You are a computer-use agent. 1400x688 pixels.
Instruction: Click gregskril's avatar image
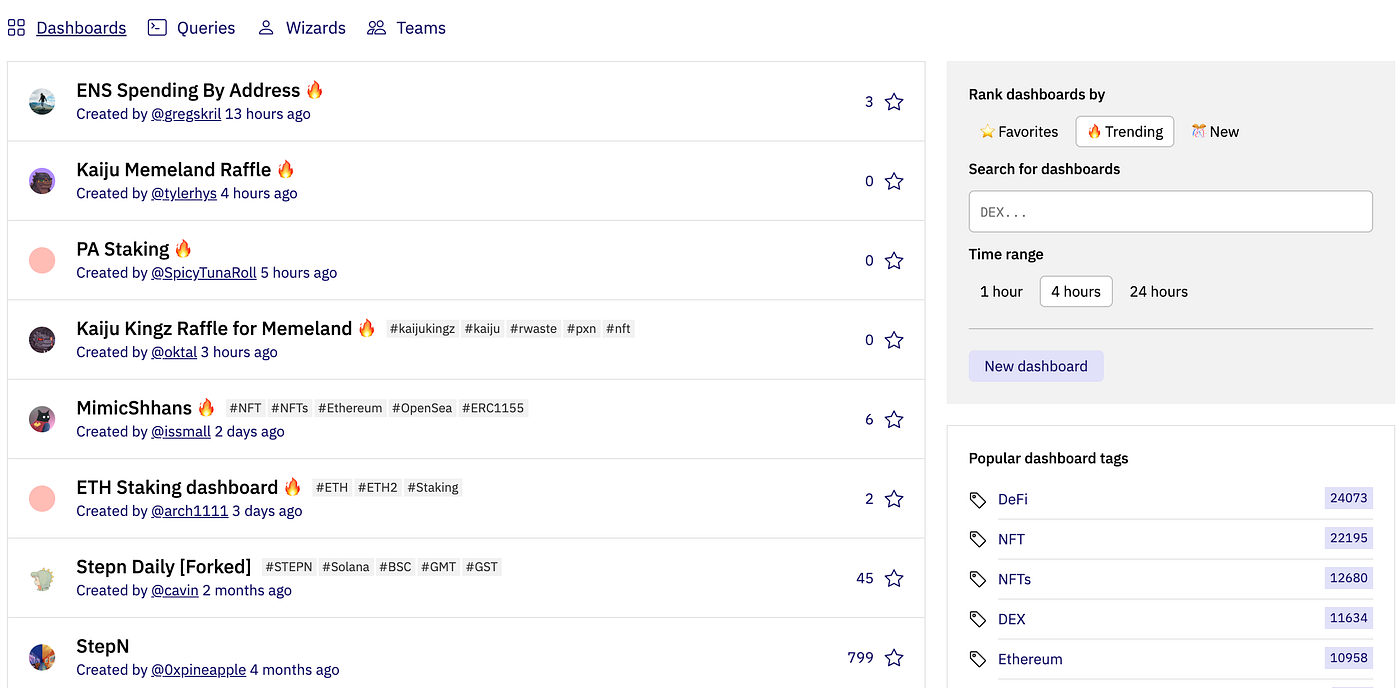pyautogui.click(x=42, y=101)
